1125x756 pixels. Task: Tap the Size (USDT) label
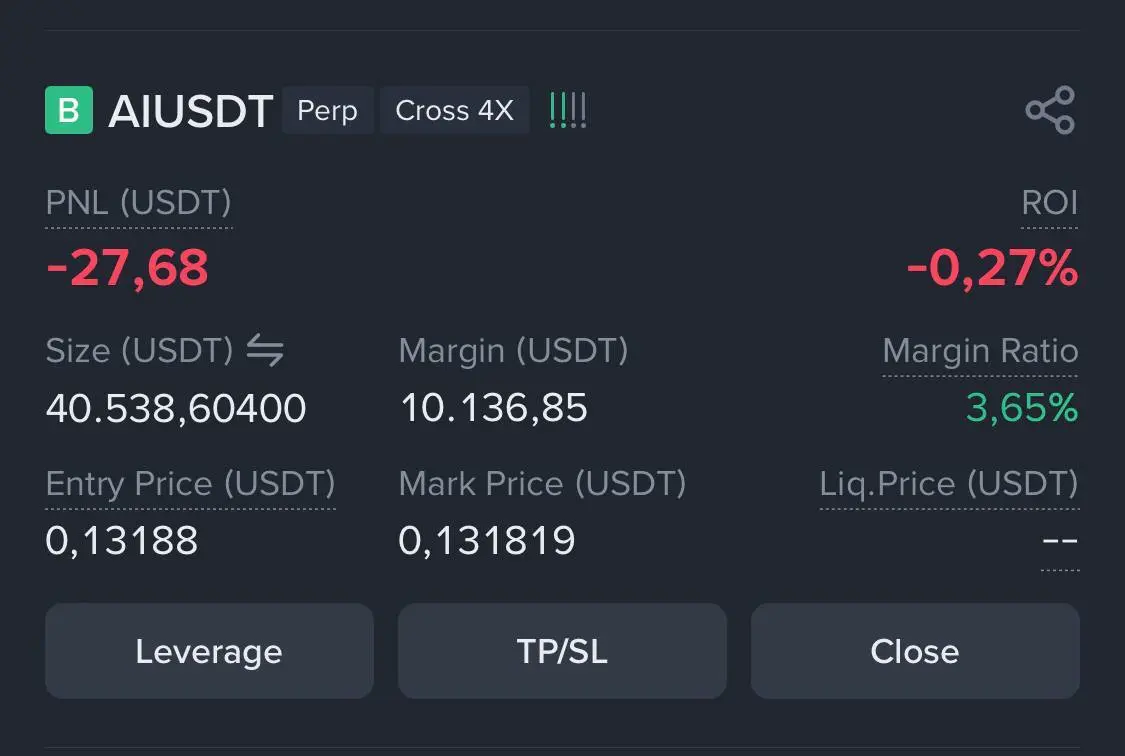[x=139, y=351]
